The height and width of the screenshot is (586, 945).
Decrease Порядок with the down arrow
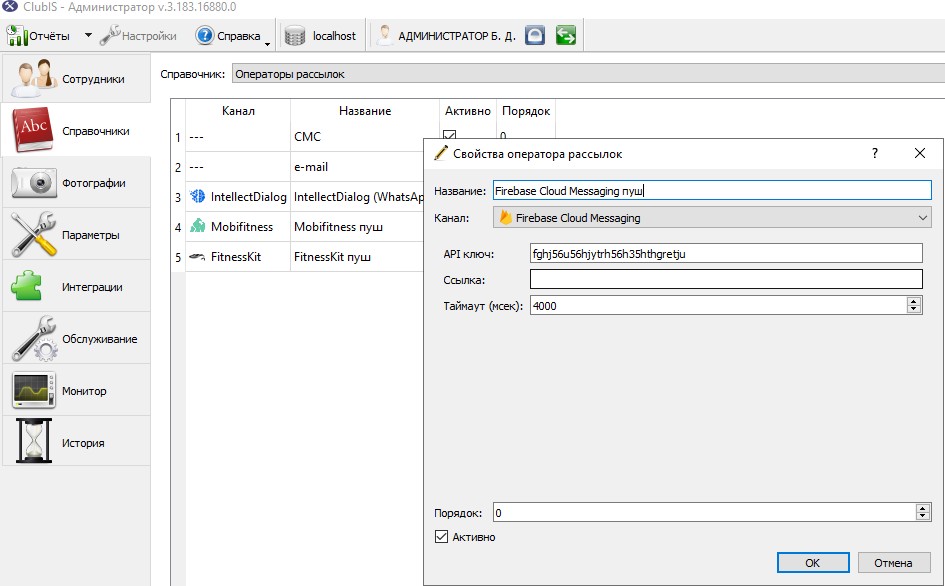[923, 517]
